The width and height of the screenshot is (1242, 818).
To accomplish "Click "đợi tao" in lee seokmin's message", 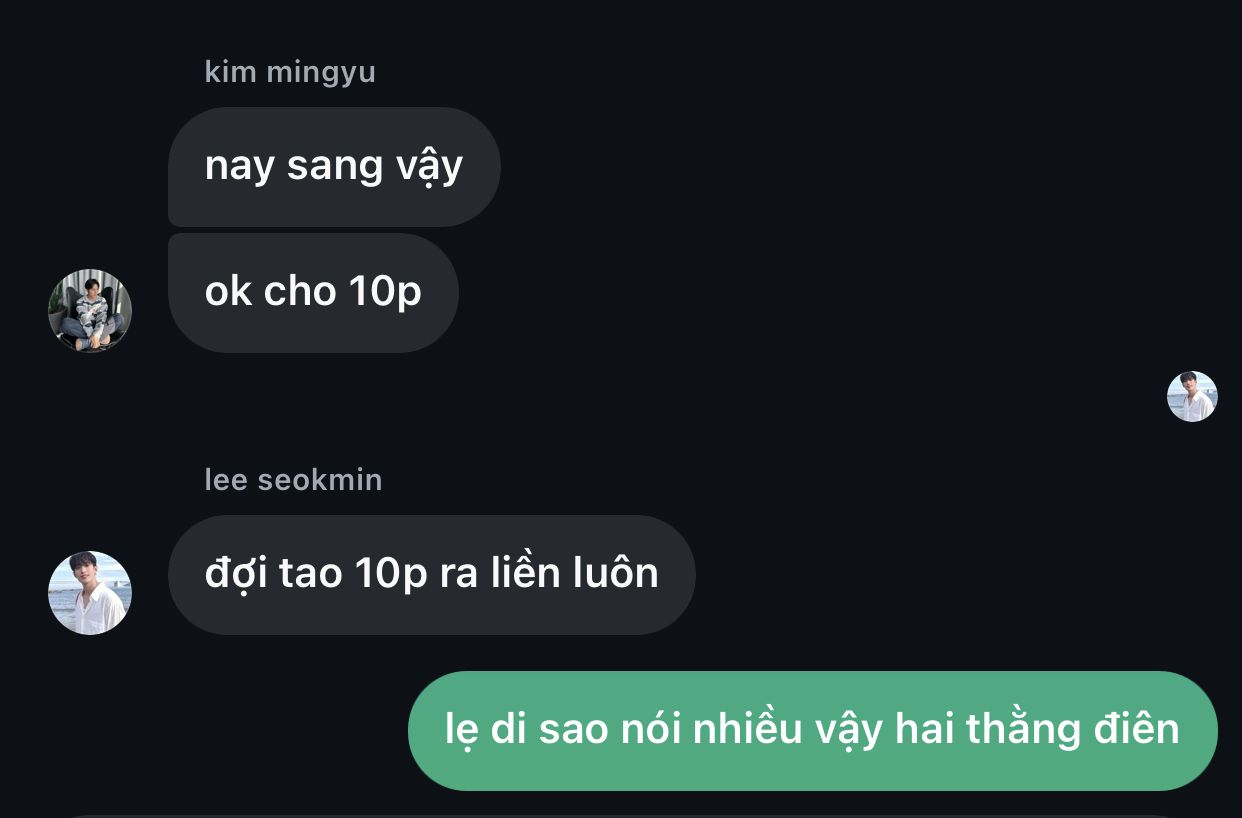I will (x=273, y=574).
